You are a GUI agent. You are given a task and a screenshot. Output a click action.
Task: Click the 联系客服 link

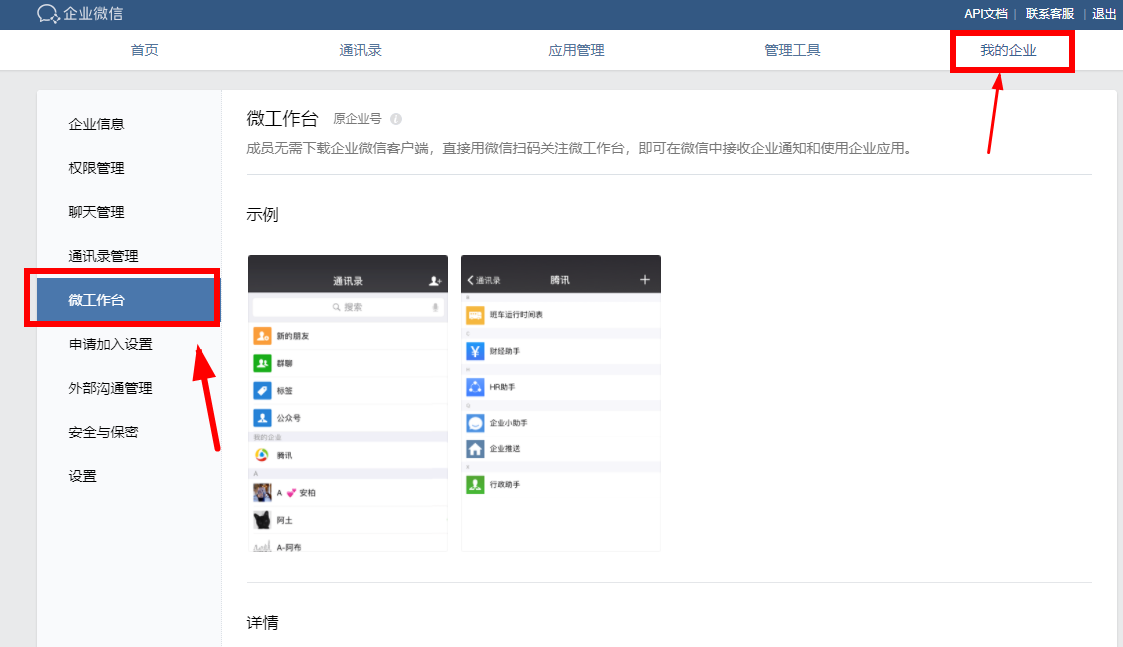pyautogui.click(x=1049, y=14)
